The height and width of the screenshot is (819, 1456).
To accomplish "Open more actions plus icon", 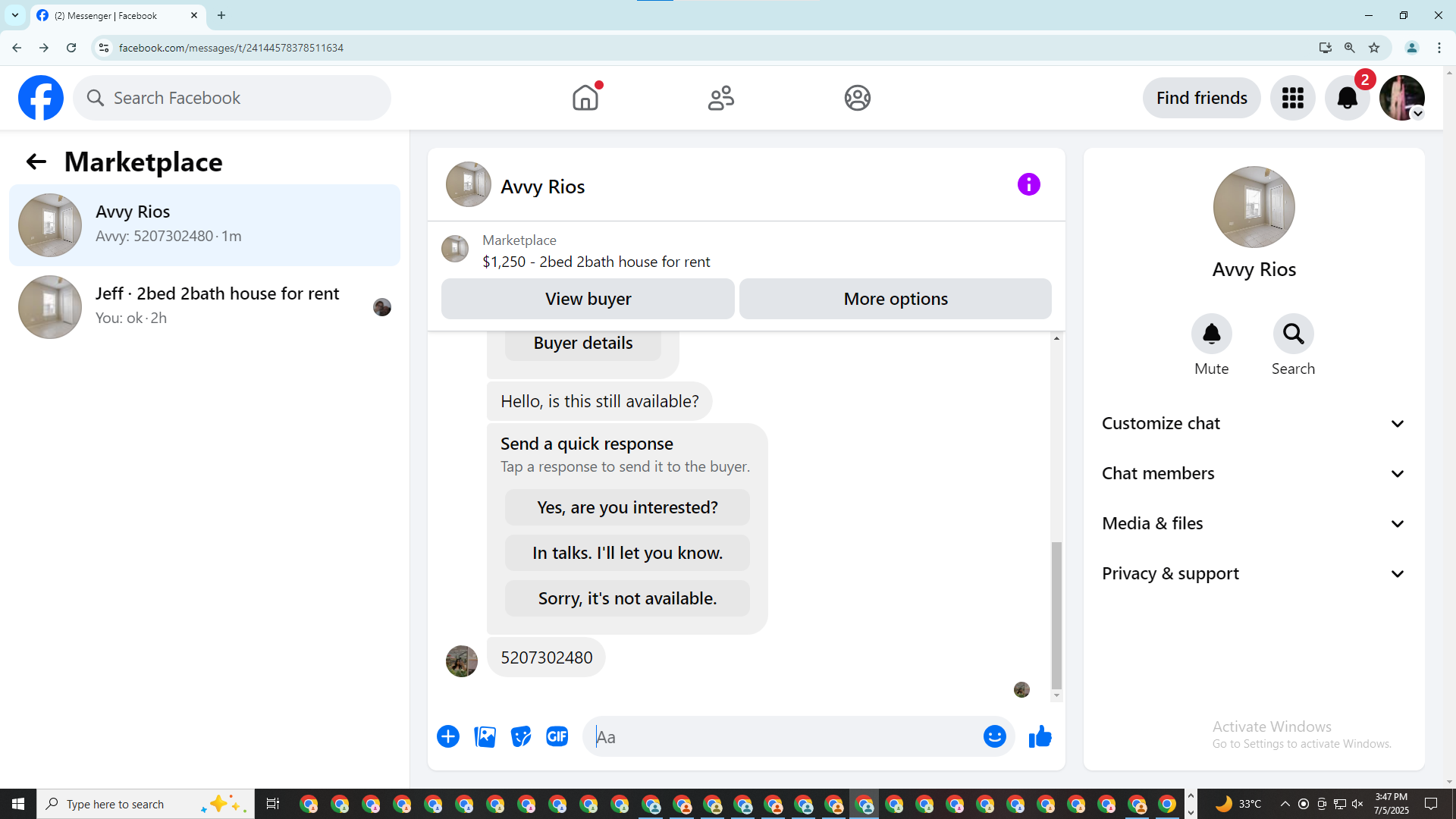I will point(448,736).
